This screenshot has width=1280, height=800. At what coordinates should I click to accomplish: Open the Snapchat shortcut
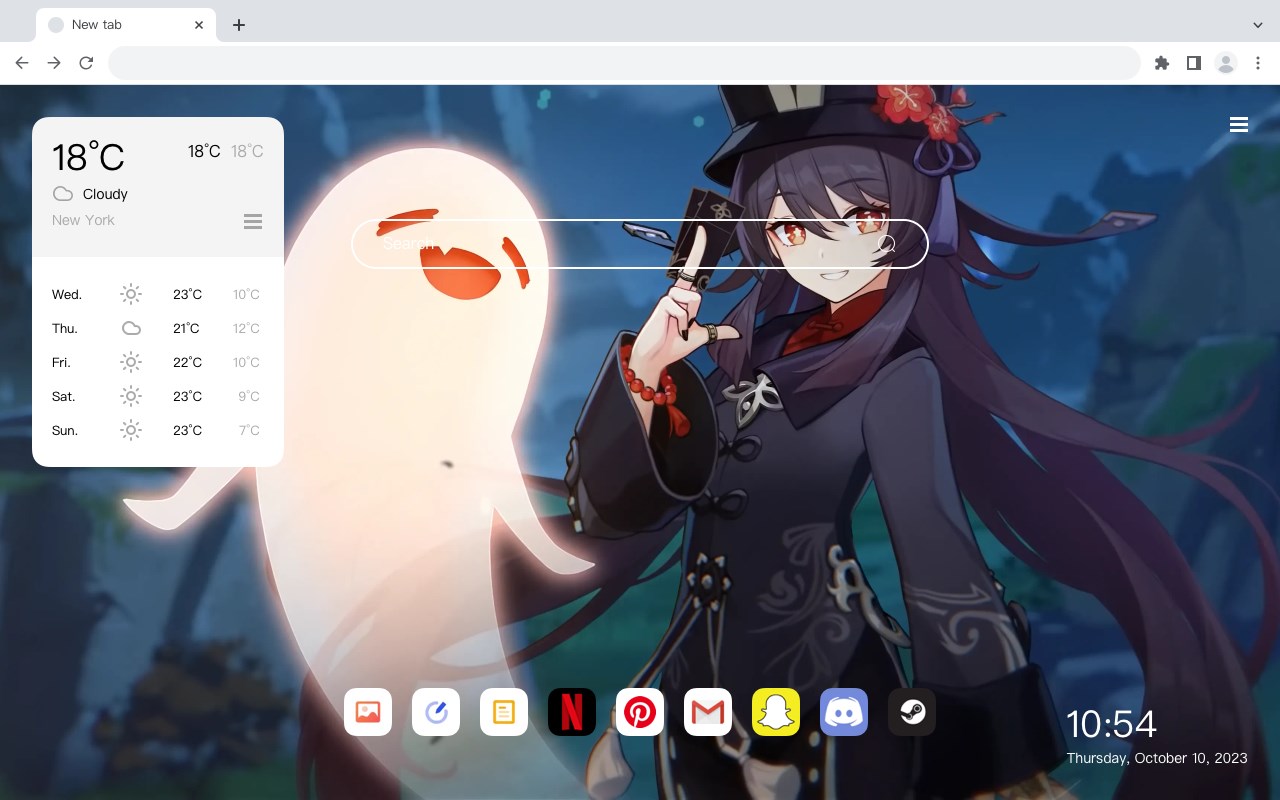[776, 712]
